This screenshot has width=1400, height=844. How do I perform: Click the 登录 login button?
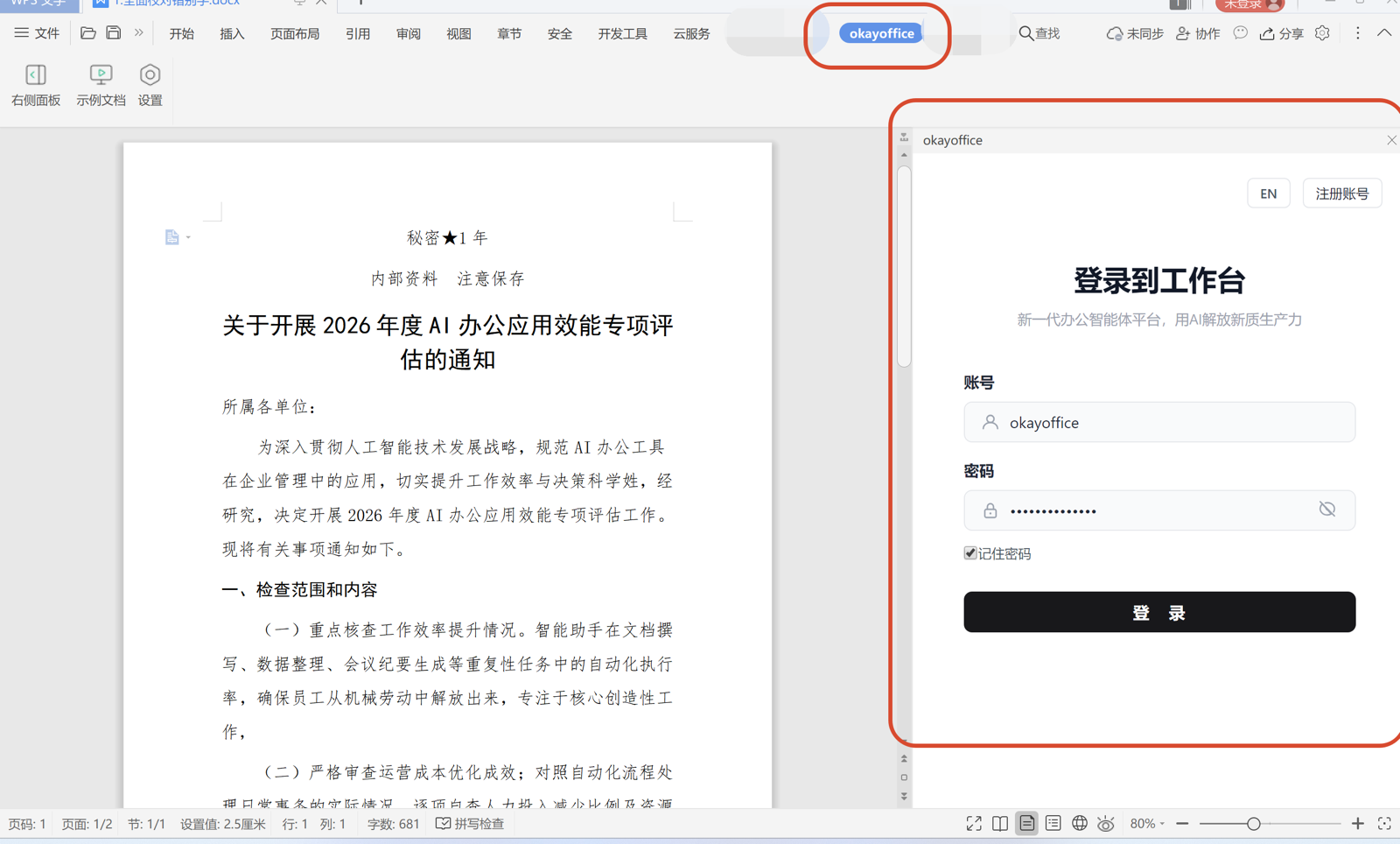[x=1159, y=612]
